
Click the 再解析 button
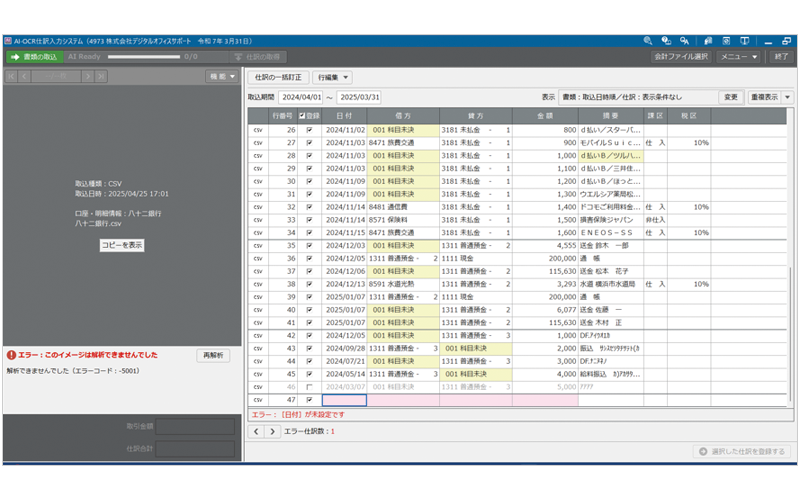pyautogui.click(x=214, y=355)
